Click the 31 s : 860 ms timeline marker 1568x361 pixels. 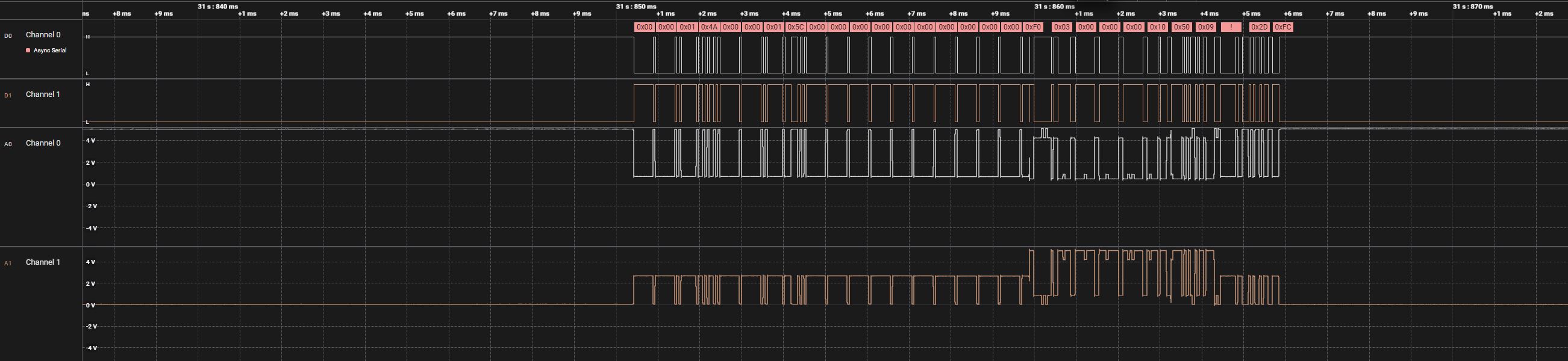click(1054, 7)
